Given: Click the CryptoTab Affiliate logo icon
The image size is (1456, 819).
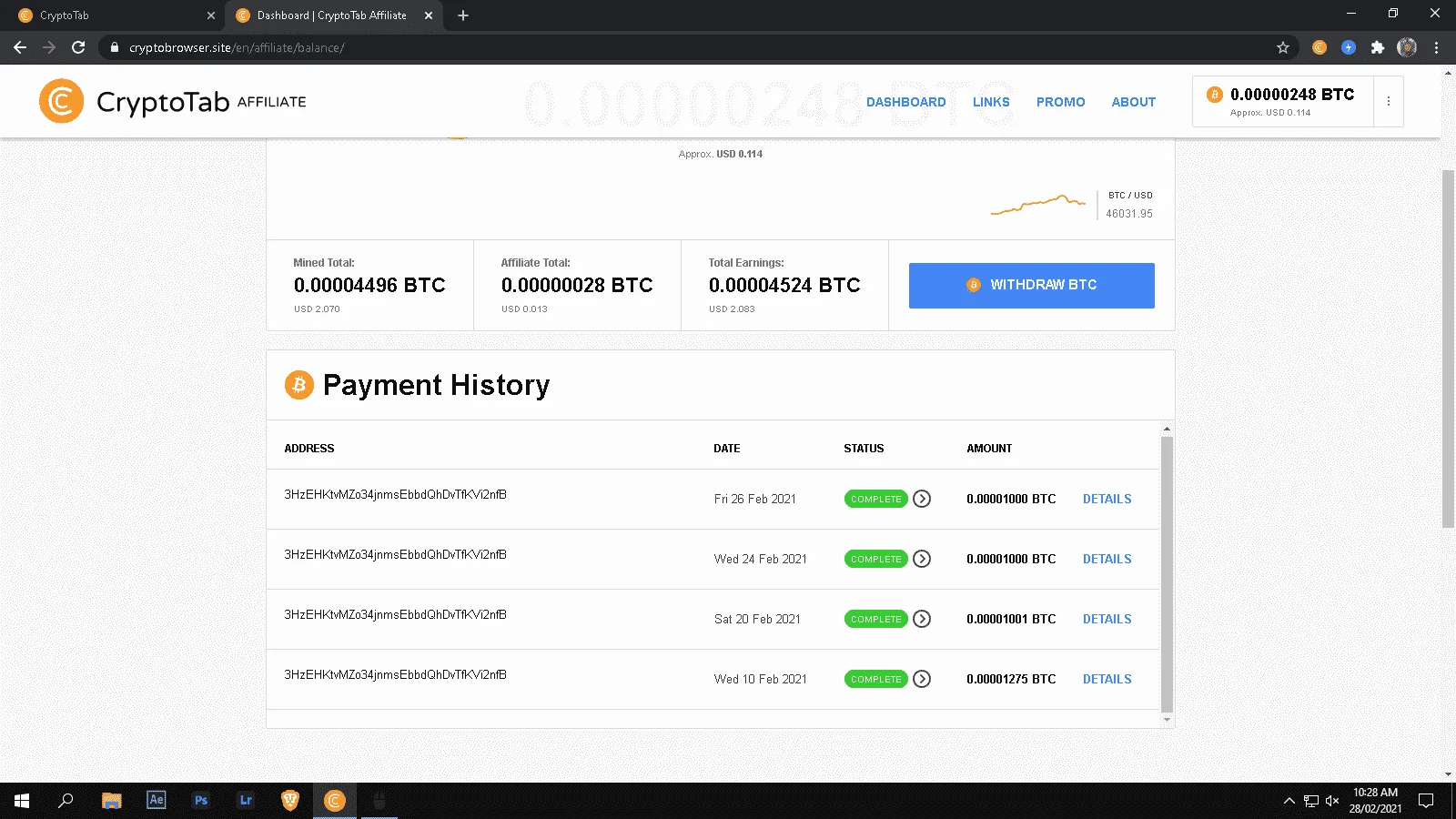Looking at the screenshot, I should click(61, 101).
